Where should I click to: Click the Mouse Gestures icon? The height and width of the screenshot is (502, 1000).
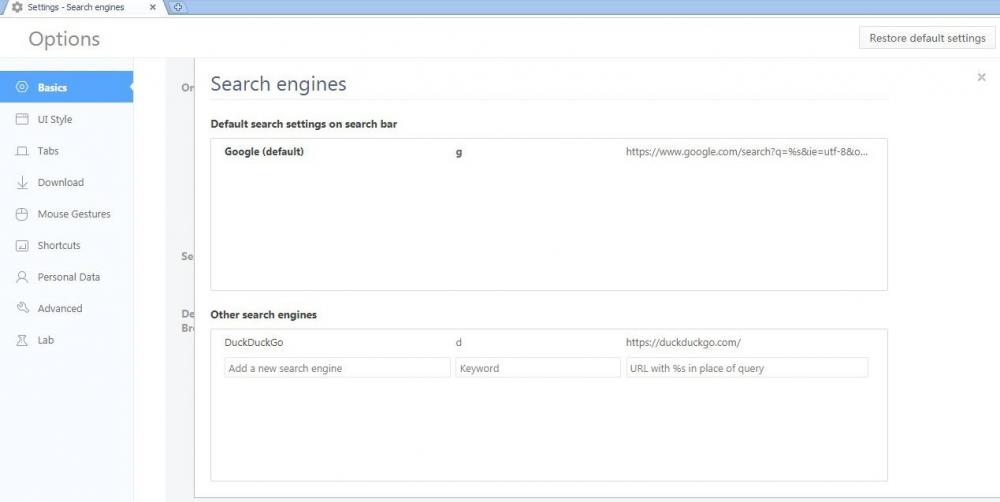click(x=22, y=214)
